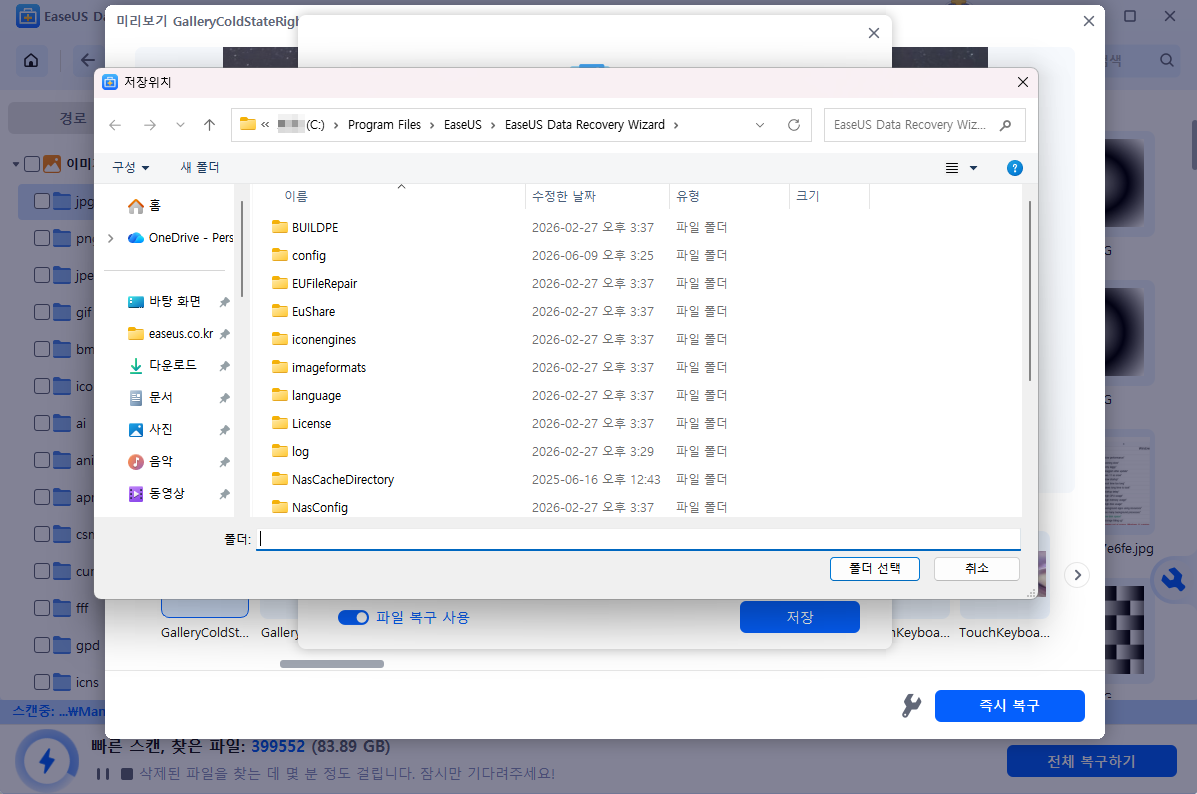
Task: Show next preview thumbnails arrow
Action: [1077, 575]
